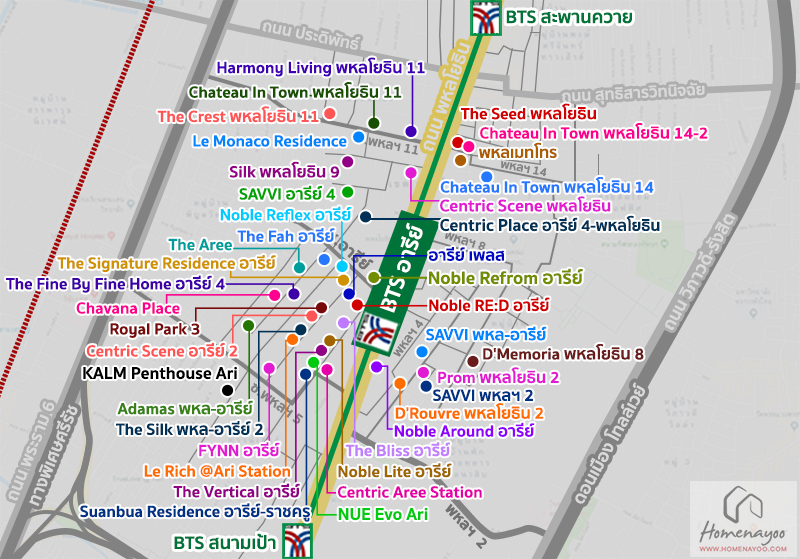The image size is (800, 559).
Task: Click the red marker dot for Noble RE:D อารีย์
Action: pos(357,305)
